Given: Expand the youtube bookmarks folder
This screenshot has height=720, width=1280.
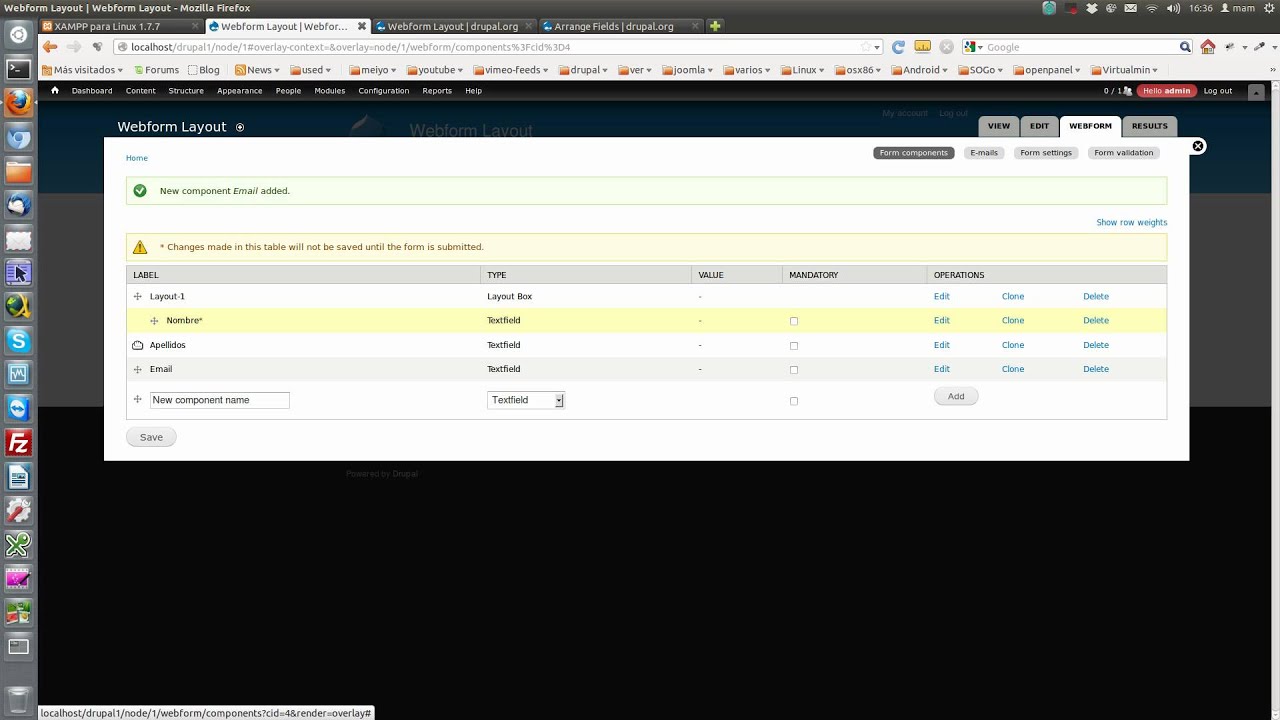Looking at the screenshot, I should click(x=436, y=70).
